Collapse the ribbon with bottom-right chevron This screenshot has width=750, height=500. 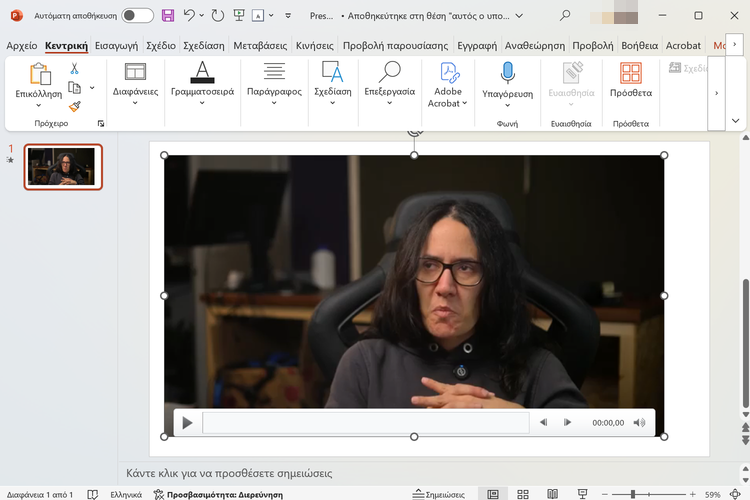coord(735,121)
